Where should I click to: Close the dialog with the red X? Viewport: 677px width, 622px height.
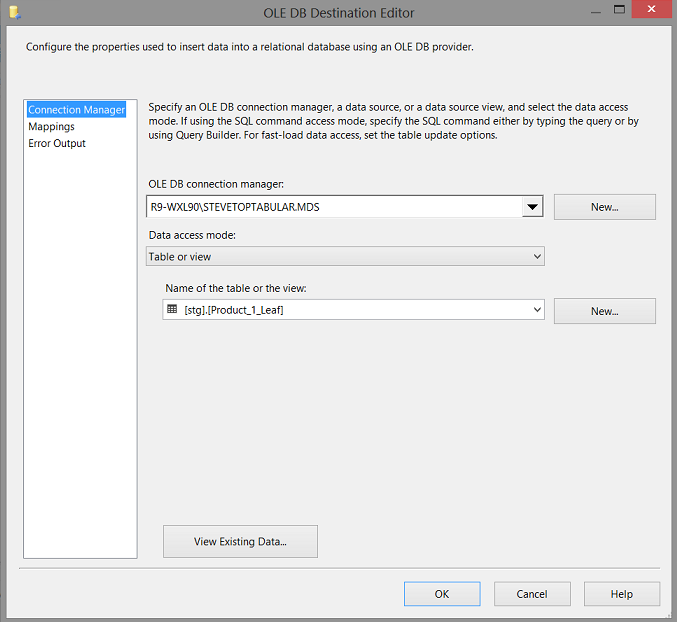(649, 12)
